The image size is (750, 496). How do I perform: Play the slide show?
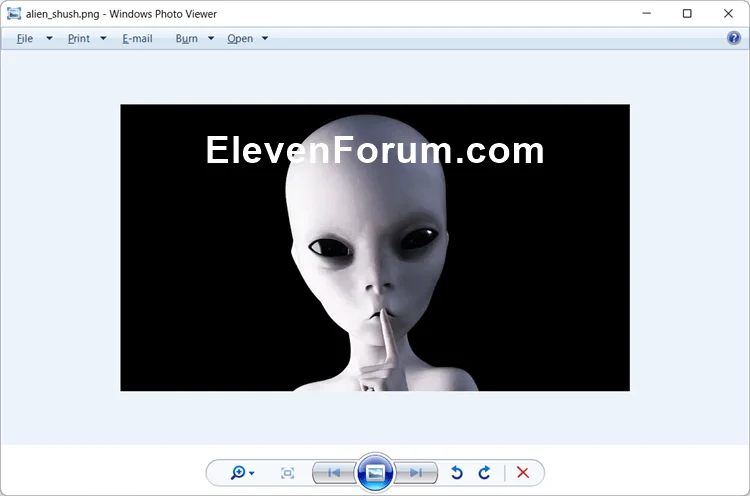tap(375, 473)
